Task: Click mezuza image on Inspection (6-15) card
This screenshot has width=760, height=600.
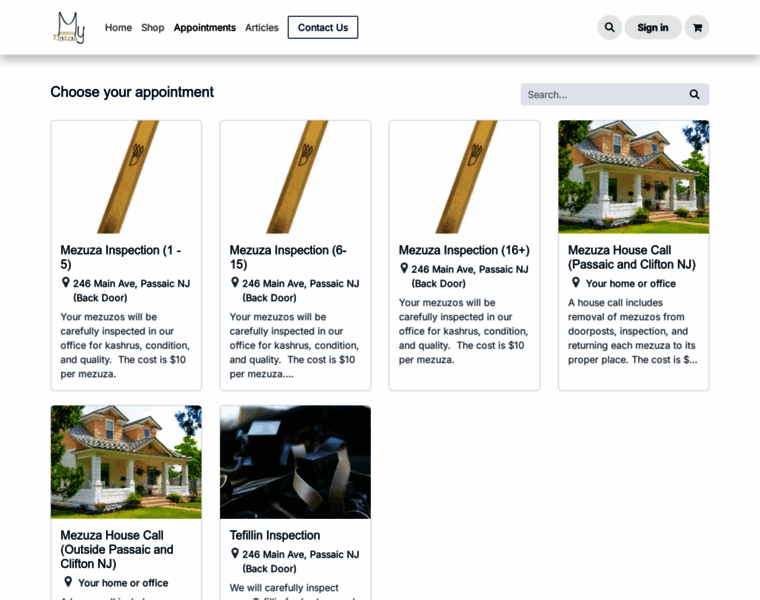Action: click(x=295, y=177)
